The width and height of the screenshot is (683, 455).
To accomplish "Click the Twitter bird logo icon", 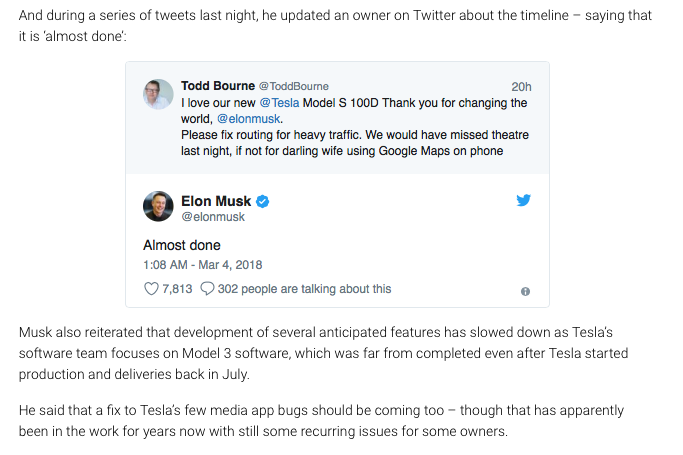I will click(x=523, y=200).
